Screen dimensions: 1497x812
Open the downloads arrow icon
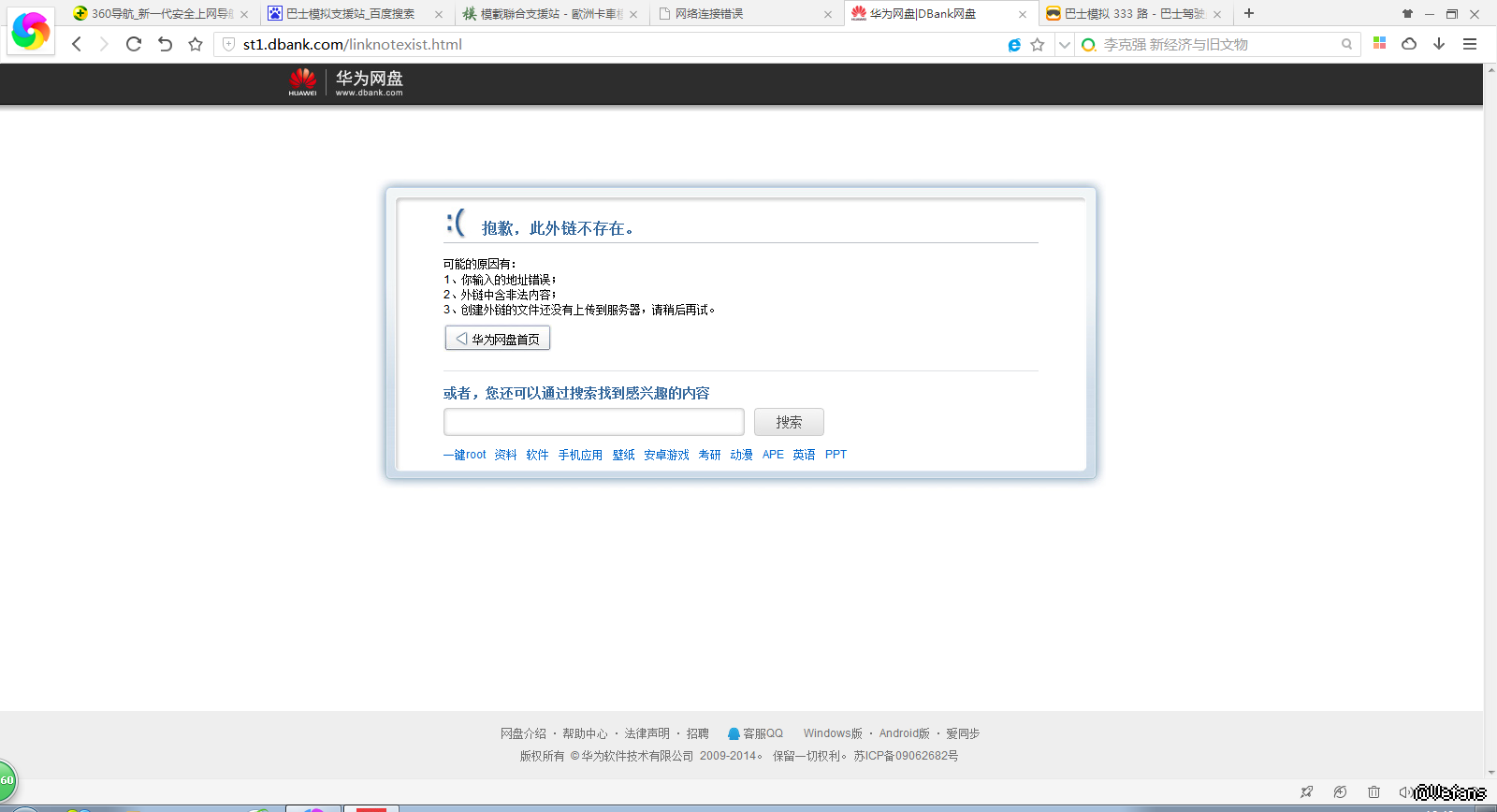[x=1439, y=44]
